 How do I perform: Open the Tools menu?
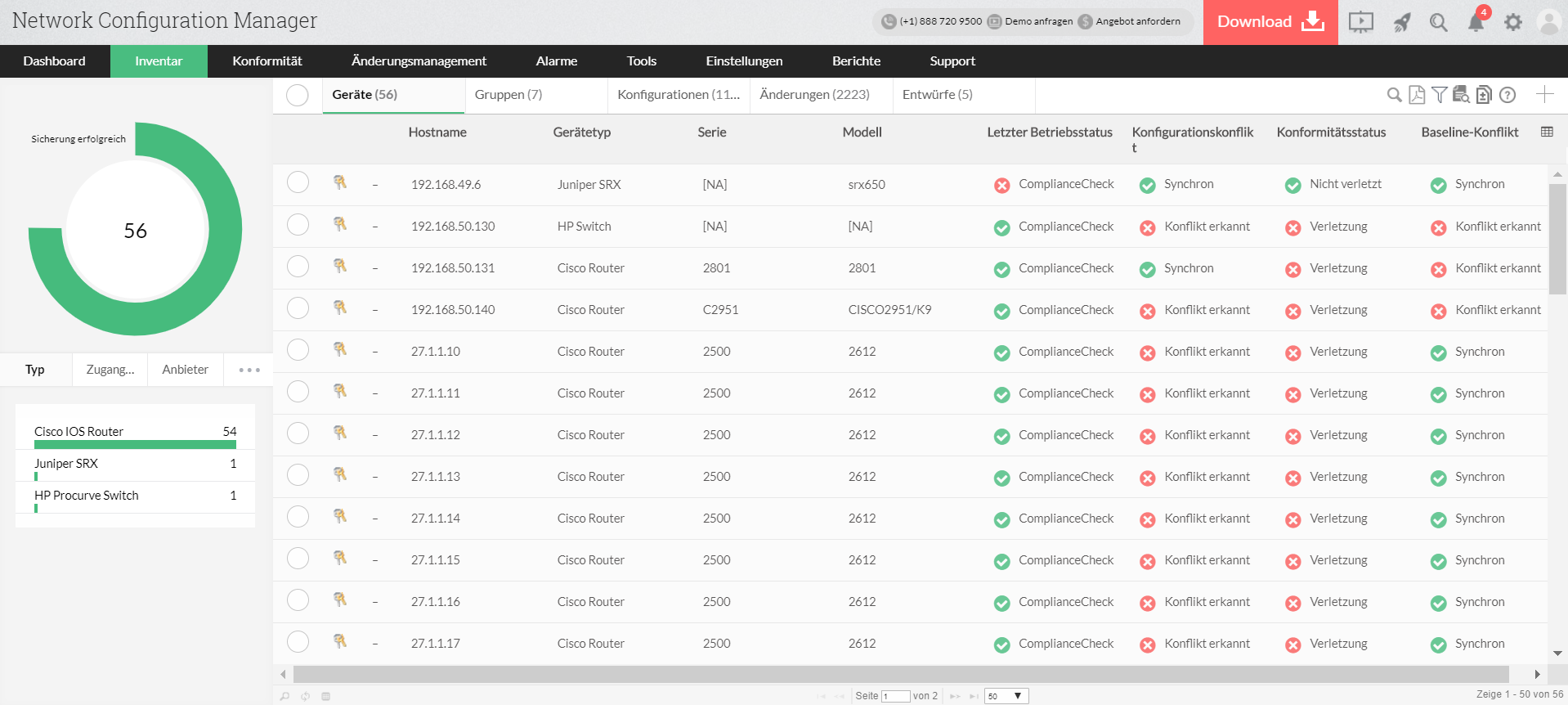(642, 61)
